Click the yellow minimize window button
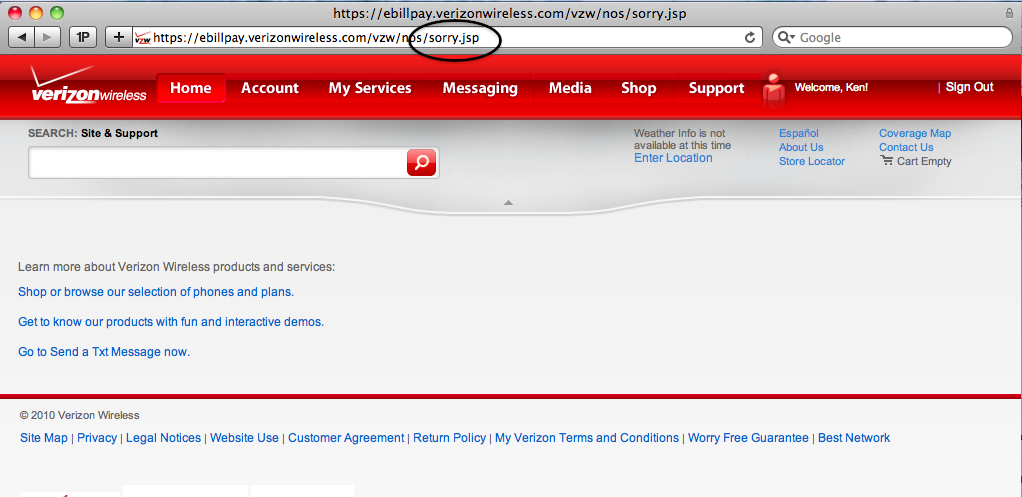 pyautogui.click(x=36, y=12)
